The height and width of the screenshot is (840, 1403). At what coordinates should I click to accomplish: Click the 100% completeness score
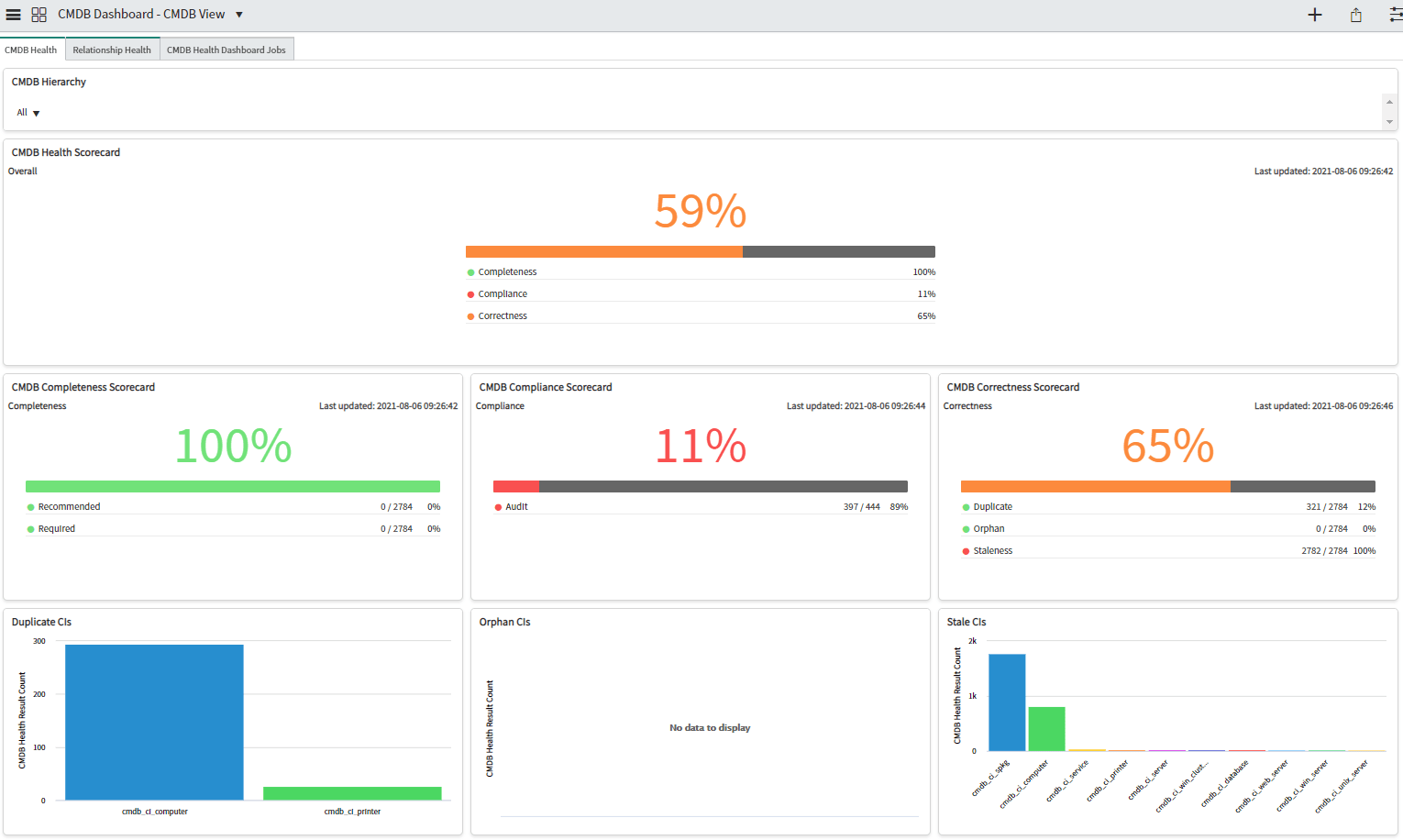tap(233, 446)
